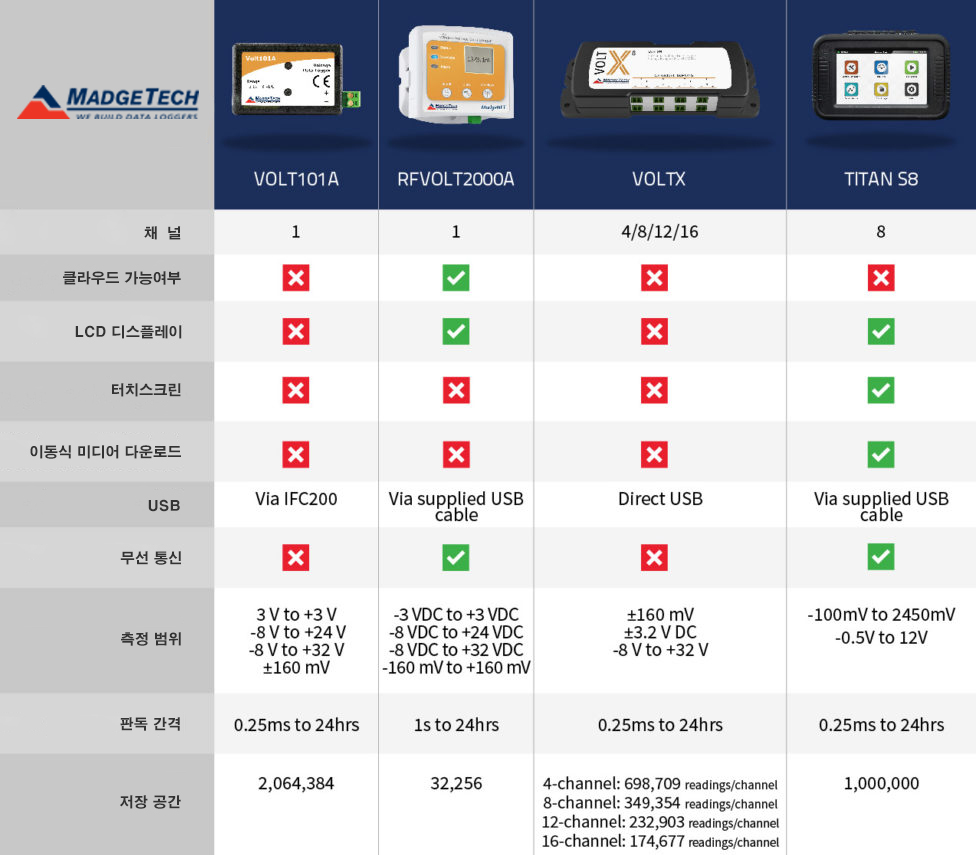The image size is (976, 855).
Task: Click RFVOLT2000A's green check for 무선 통신
Action: click(x=456, y=558)
